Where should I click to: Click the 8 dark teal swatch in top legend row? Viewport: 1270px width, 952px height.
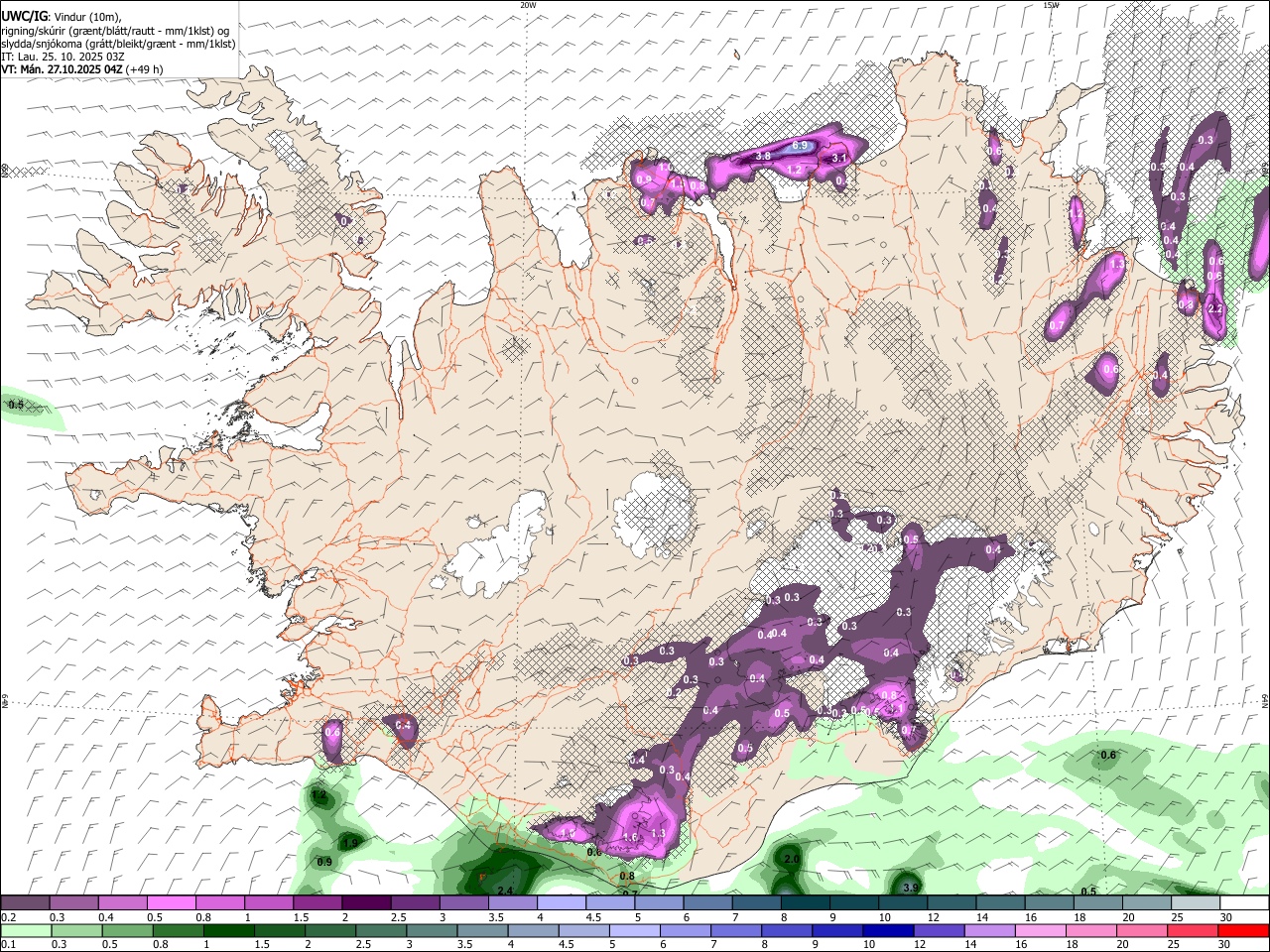tap(805, 903)
